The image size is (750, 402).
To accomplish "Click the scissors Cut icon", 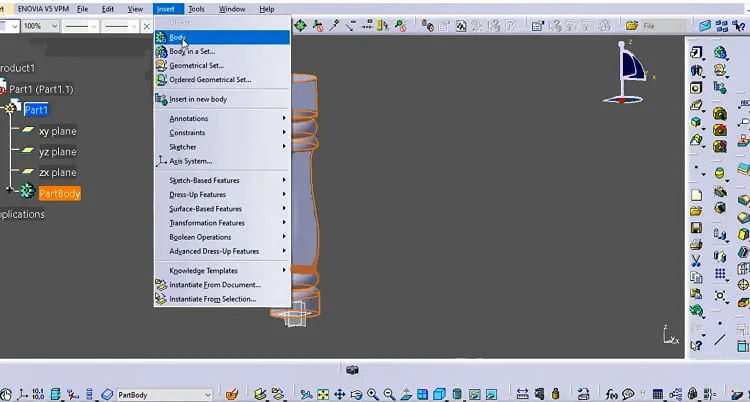I will (696, 261).
